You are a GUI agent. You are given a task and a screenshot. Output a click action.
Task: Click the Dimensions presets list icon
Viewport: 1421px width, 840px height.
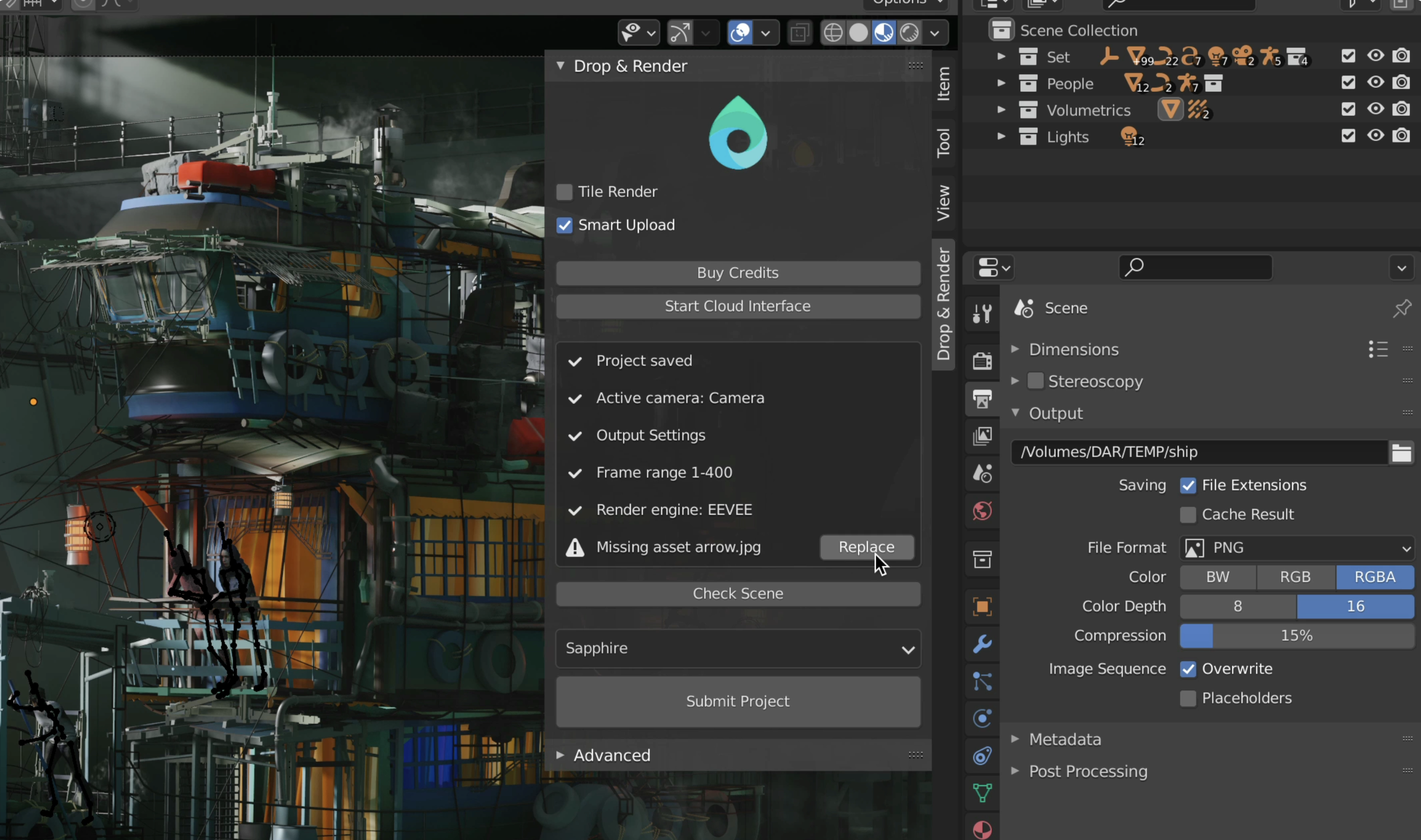pos(1378,349)
